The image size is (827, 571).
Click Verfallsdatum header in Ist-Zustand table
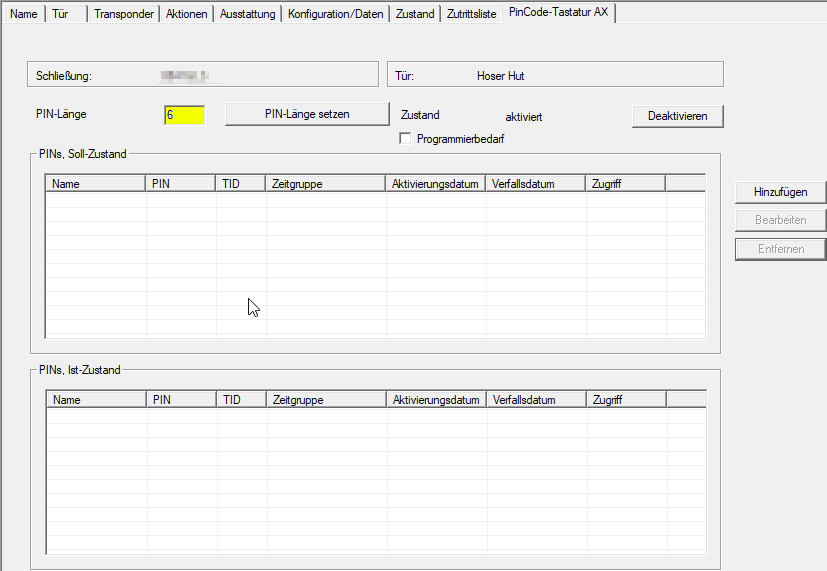click(x=535, y=400)
